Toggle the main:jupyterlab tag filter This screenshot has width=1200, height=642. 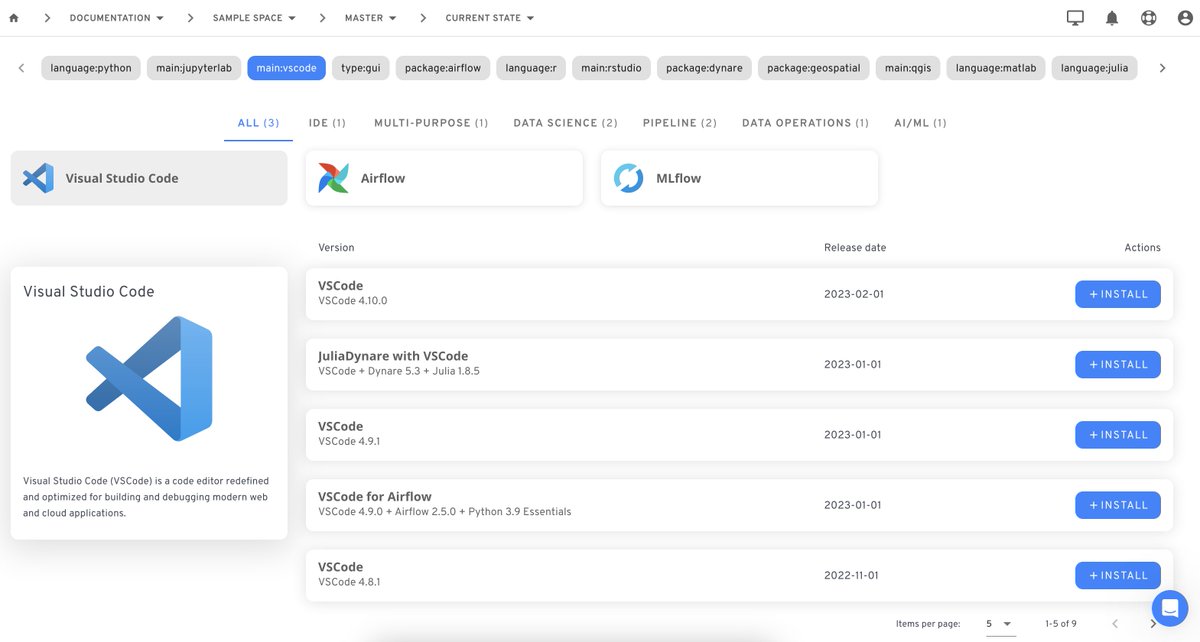pyautogui.click(x=194, y=68)
